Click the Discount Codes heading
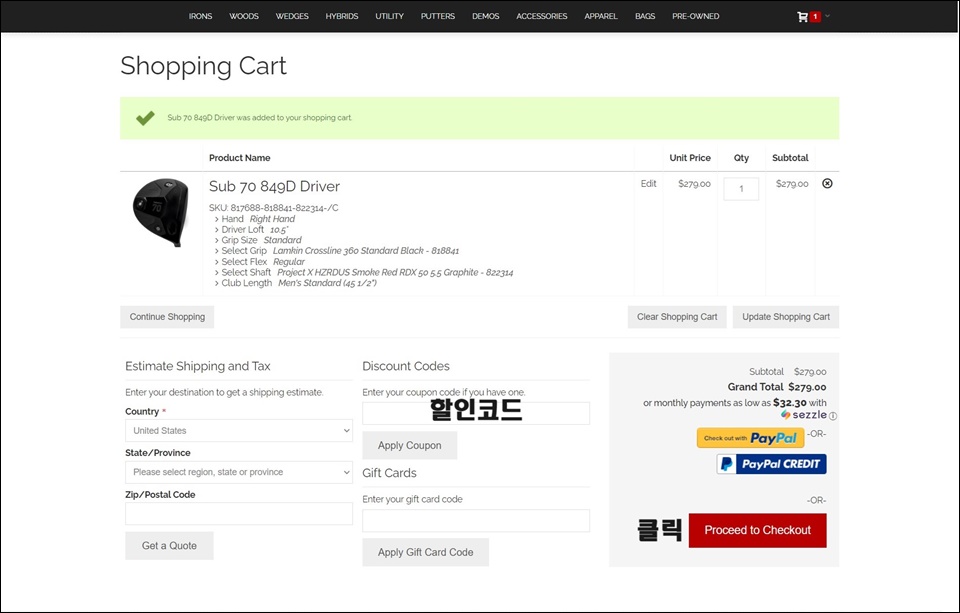The height and width of the screenshot is (613, 960). pos(406,366)
